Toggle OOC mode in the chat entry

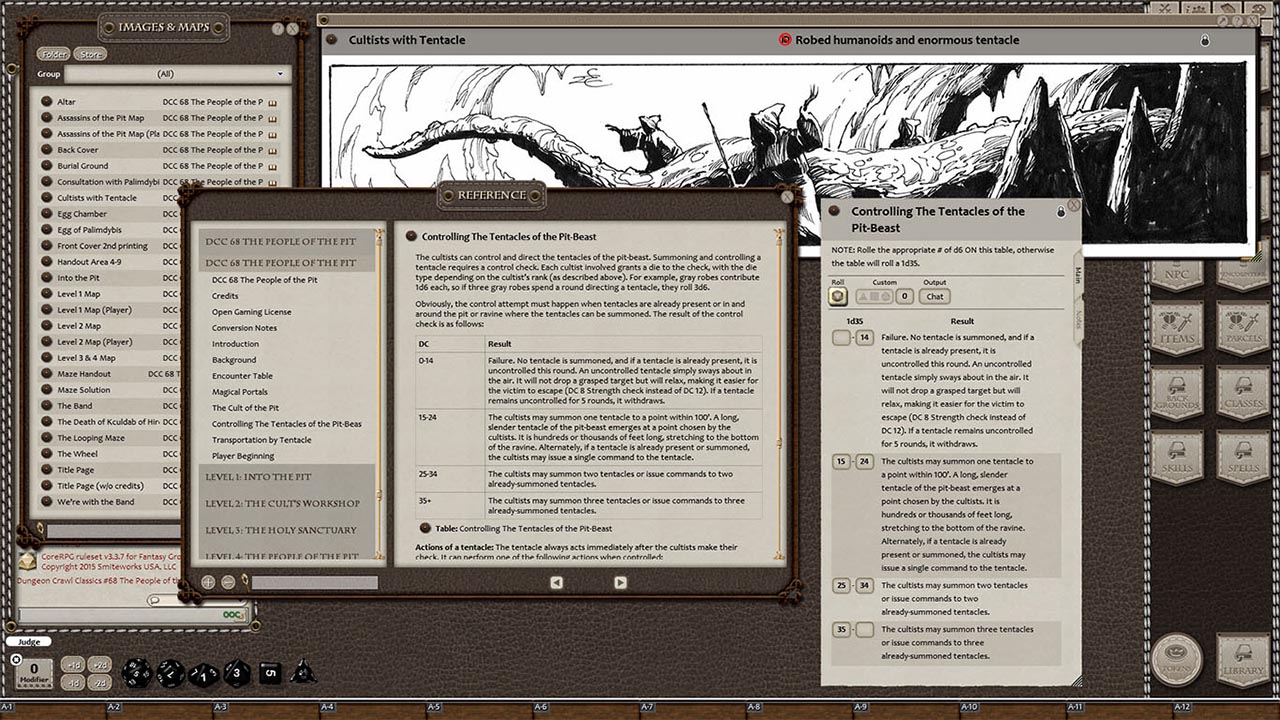[x=232, y=615]
